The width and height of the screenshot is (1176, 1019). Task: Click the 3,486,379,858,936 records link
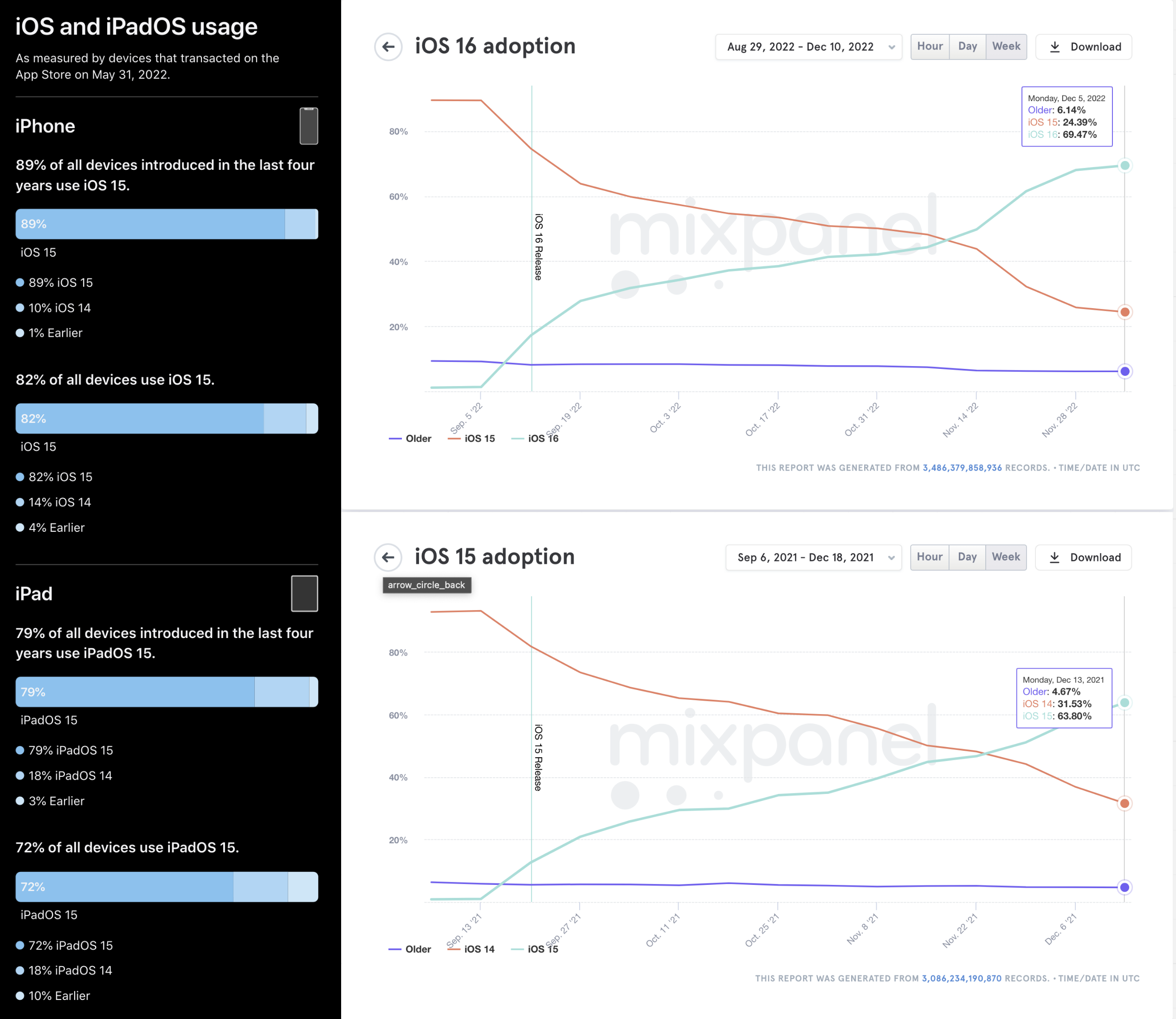962,467
